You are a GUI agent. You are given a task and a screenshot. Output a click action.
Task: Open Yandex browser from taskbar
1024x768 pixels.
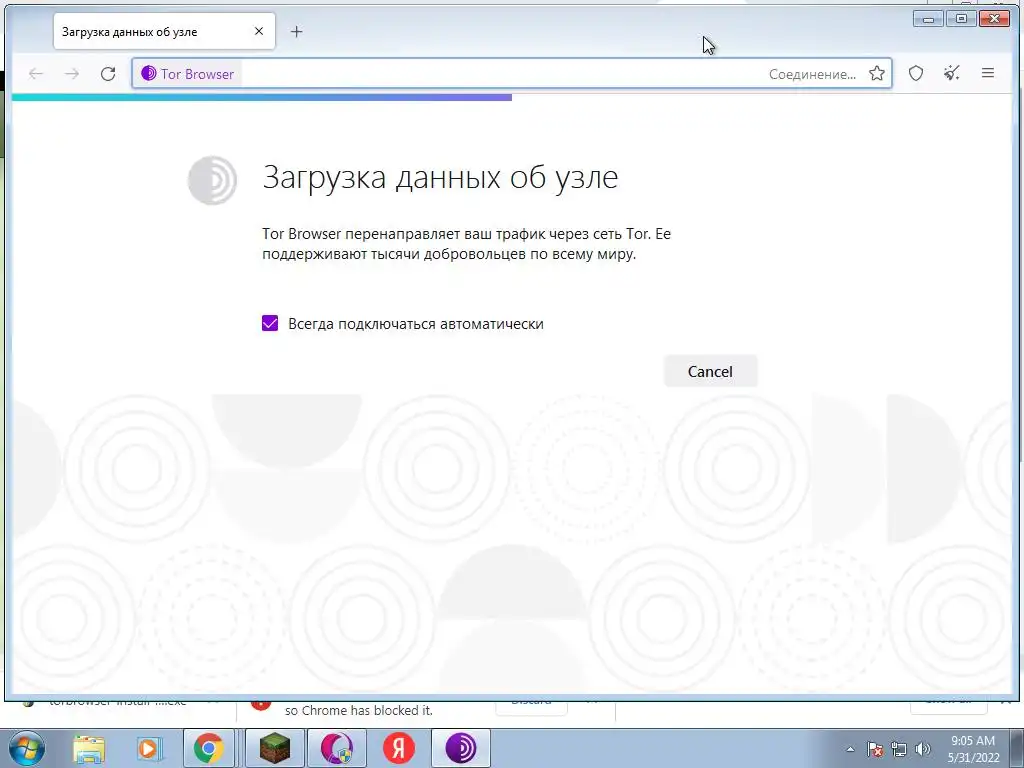tap(398, 748)
